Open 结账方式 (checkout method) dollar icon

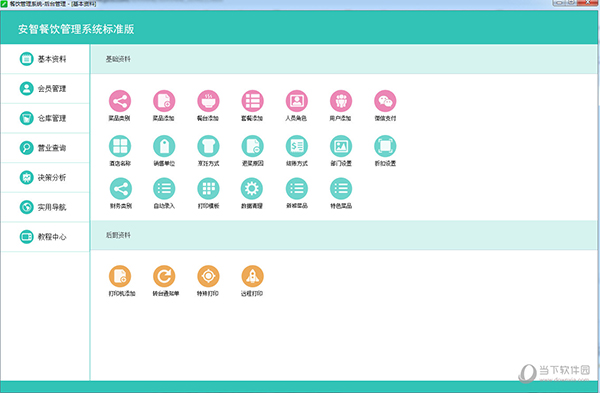(297, 146)
